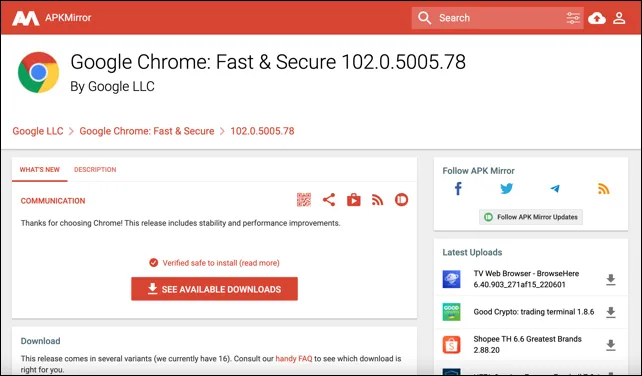
Task: Open the Play Store bag icon
Action: (x=354, y=200)
